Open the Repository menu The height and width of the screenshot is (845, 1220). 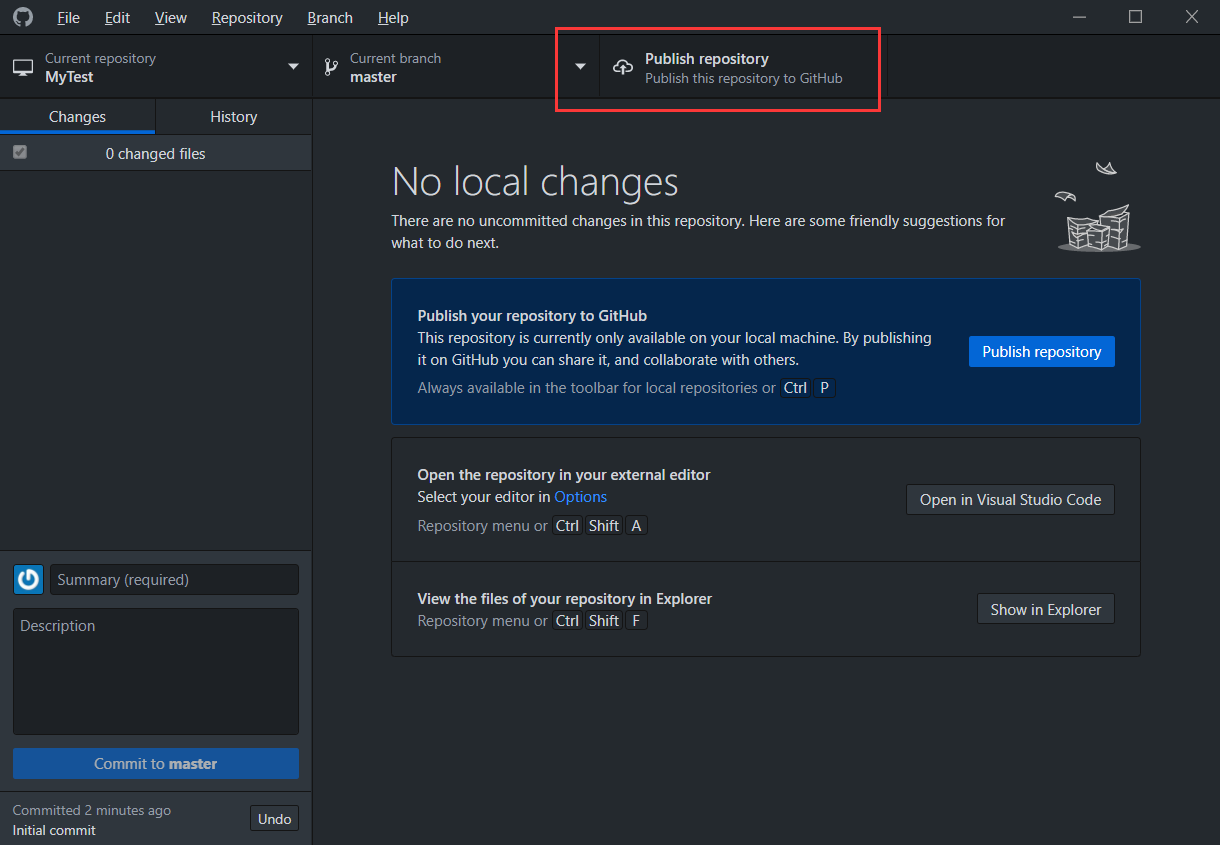[x=247, y=18]
